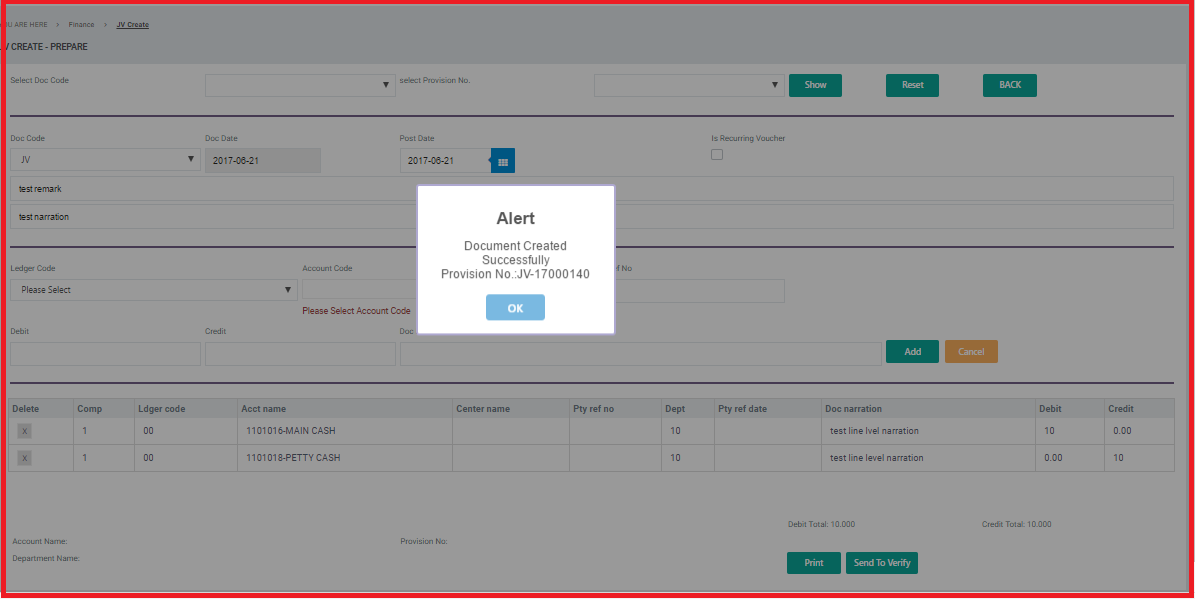Open the select Provision No. dropdown
Image resolution: width=1195 pixels, height=599 pixels.
pos(689,86)
